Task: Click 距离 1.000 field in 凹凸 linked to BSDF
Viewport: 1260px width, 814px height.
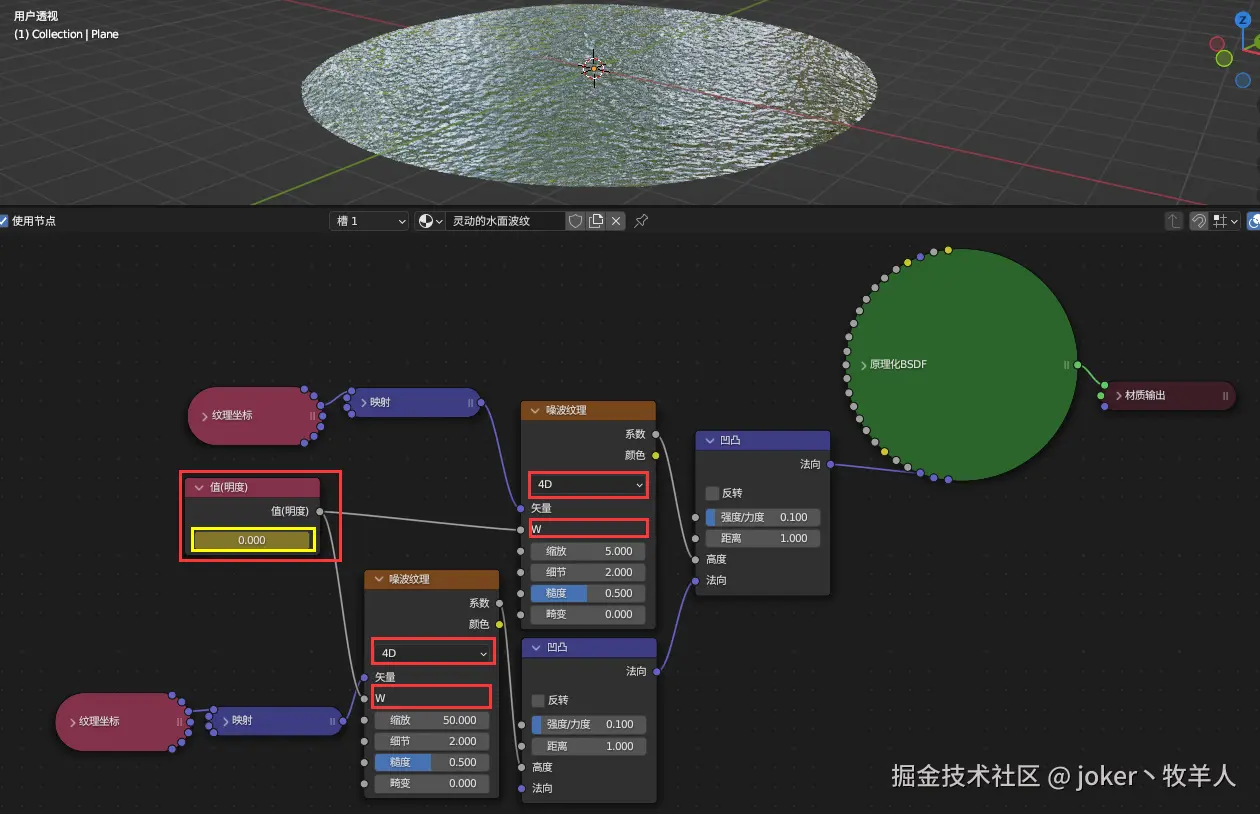Action: [763, 538]
